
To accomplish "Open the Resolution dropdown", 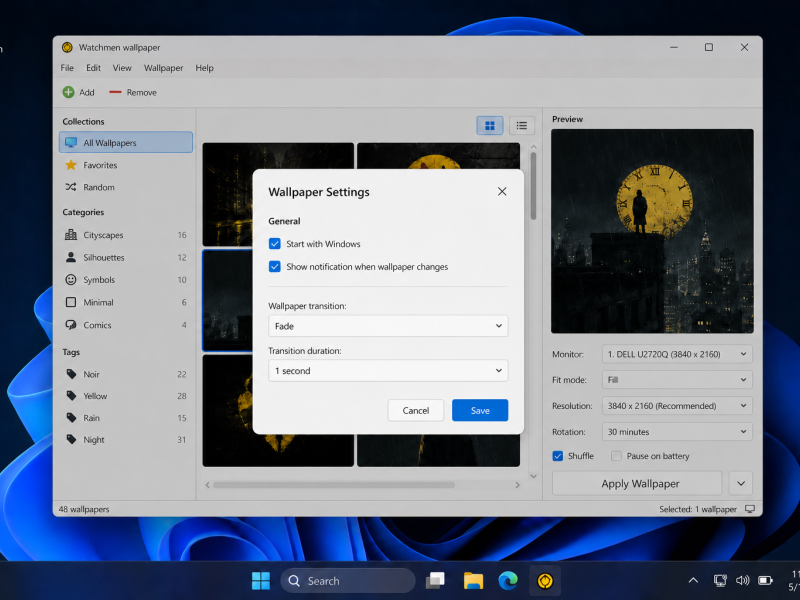I will coord(677,406).
